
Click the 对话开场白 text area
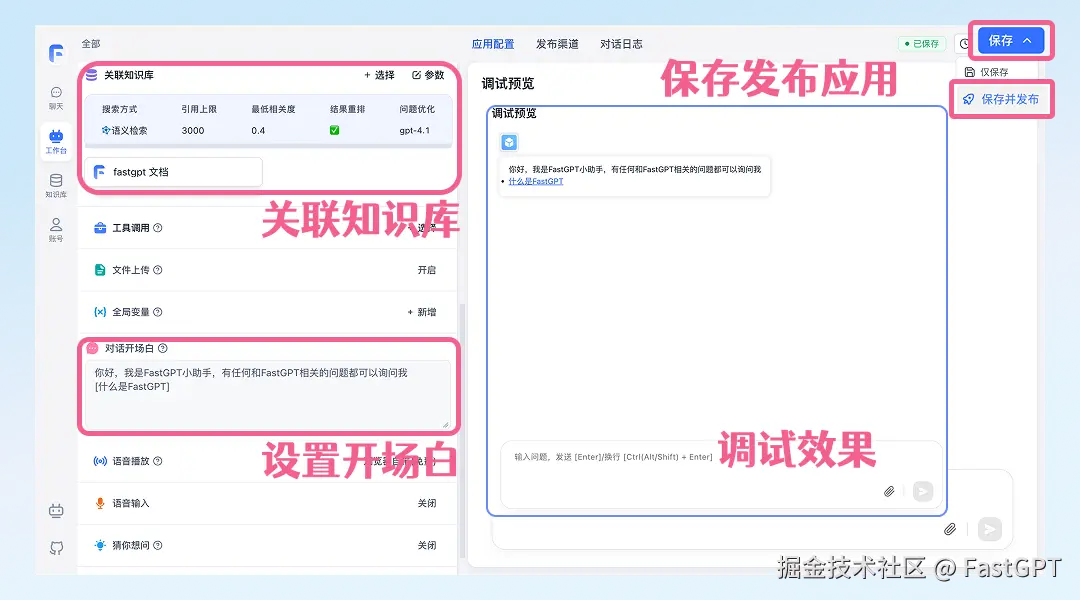267,395
